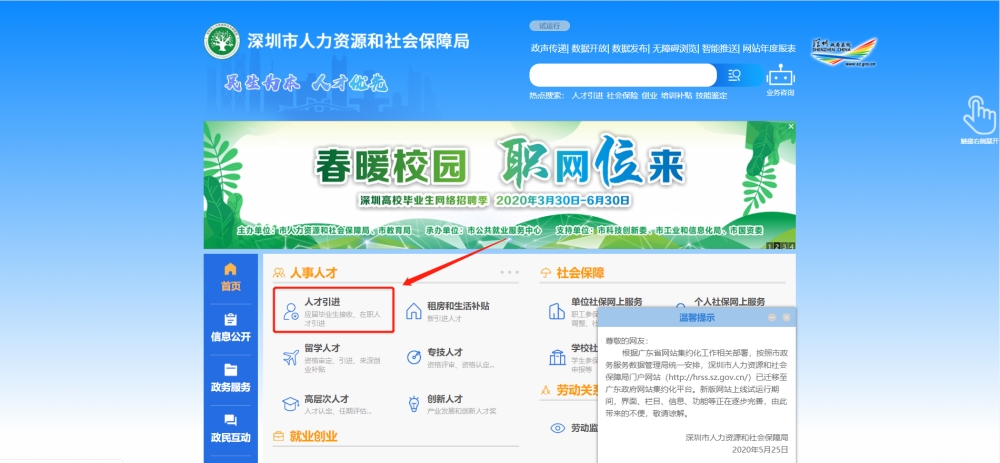Screen dimensions: 1000x463
Task: Switch banner to slide 2
Action: click(777, 246)
